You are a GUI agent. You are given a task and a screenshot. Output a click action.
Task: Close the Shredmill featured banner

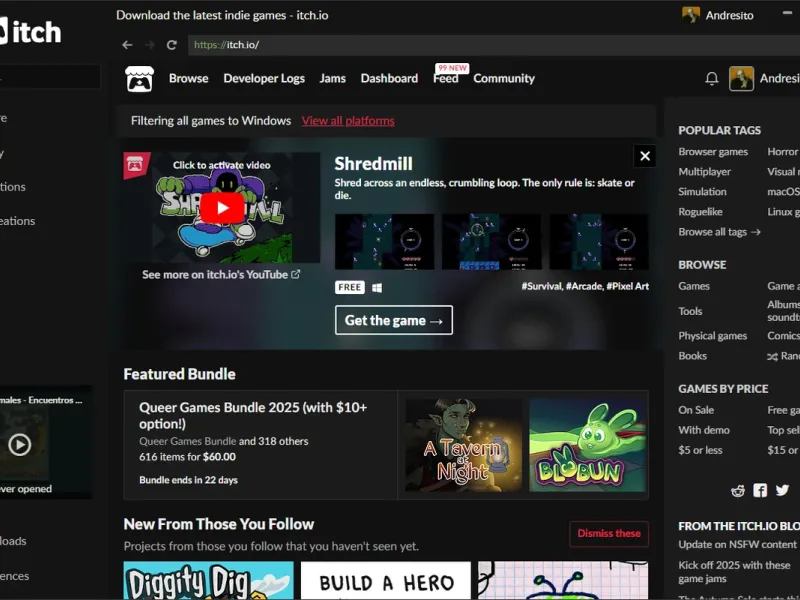click(x=645, y=156)
